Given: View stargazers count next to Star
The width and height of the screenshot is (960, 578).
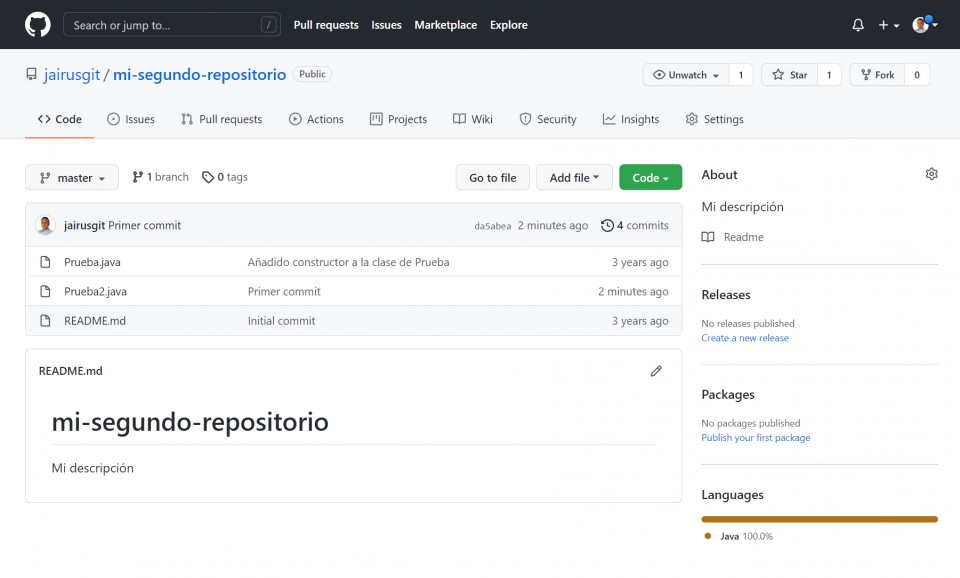Looking at the screenshot, I should [x=829, y=75].
